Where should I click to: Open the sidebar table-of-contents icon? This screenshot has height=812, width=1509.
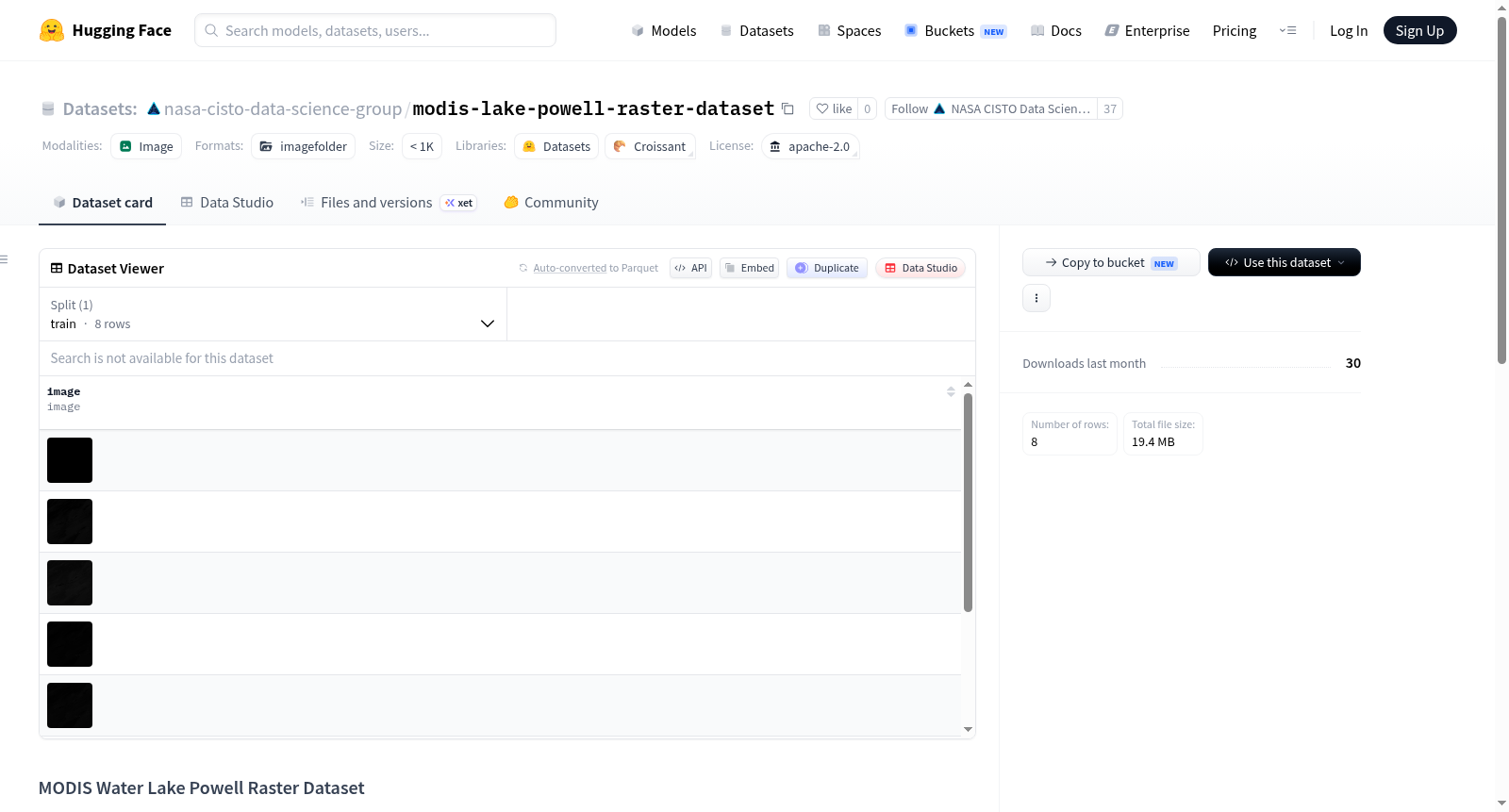point(5,259)
